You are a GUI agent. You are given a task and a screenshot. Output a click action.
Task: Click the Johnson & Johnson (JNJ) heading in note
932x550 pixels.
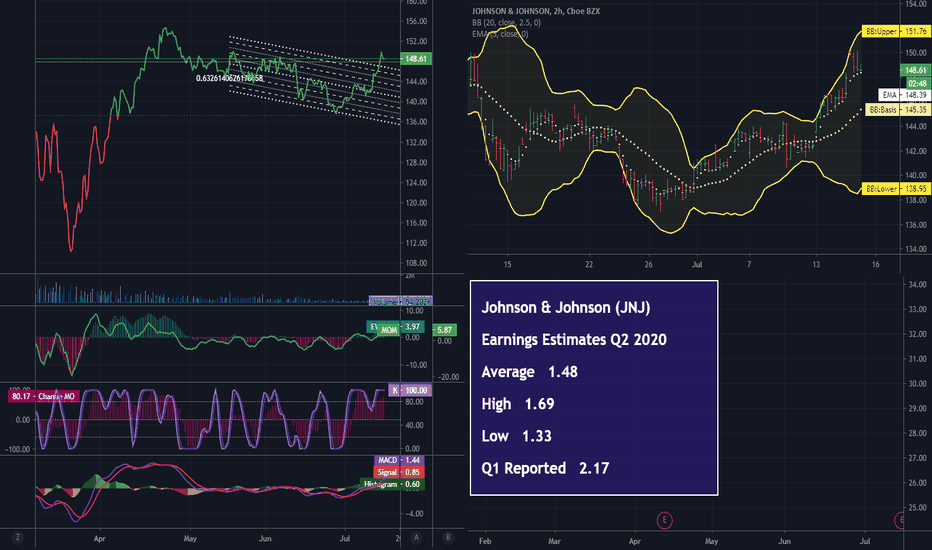[x=566, y=307]
